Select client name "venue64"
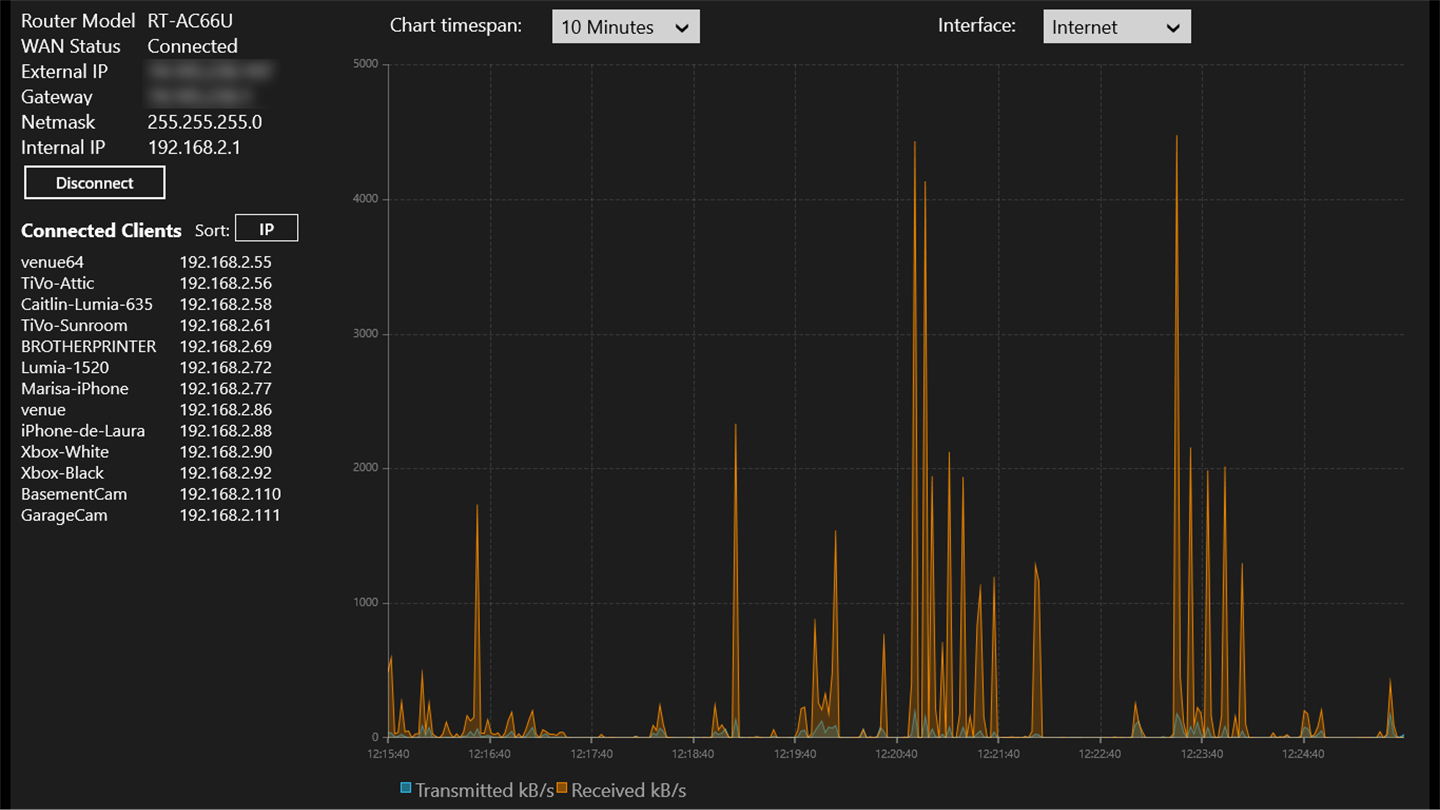This screenshot has width=1440, height=810. (x=53, y=262)
